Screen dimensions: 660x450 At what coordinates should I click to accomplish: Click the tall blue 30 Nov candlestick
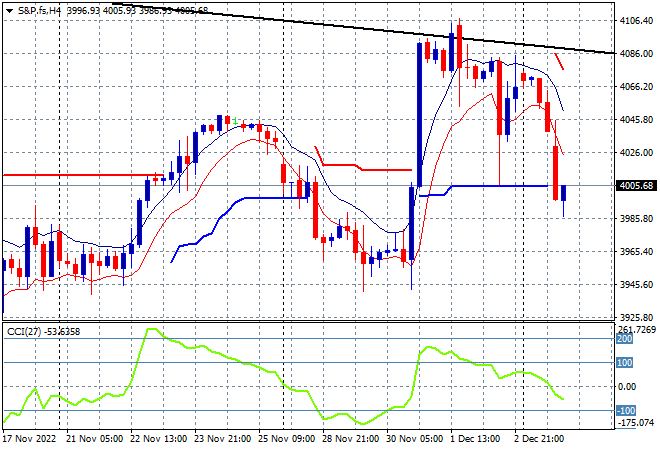[x=420, y=114]
